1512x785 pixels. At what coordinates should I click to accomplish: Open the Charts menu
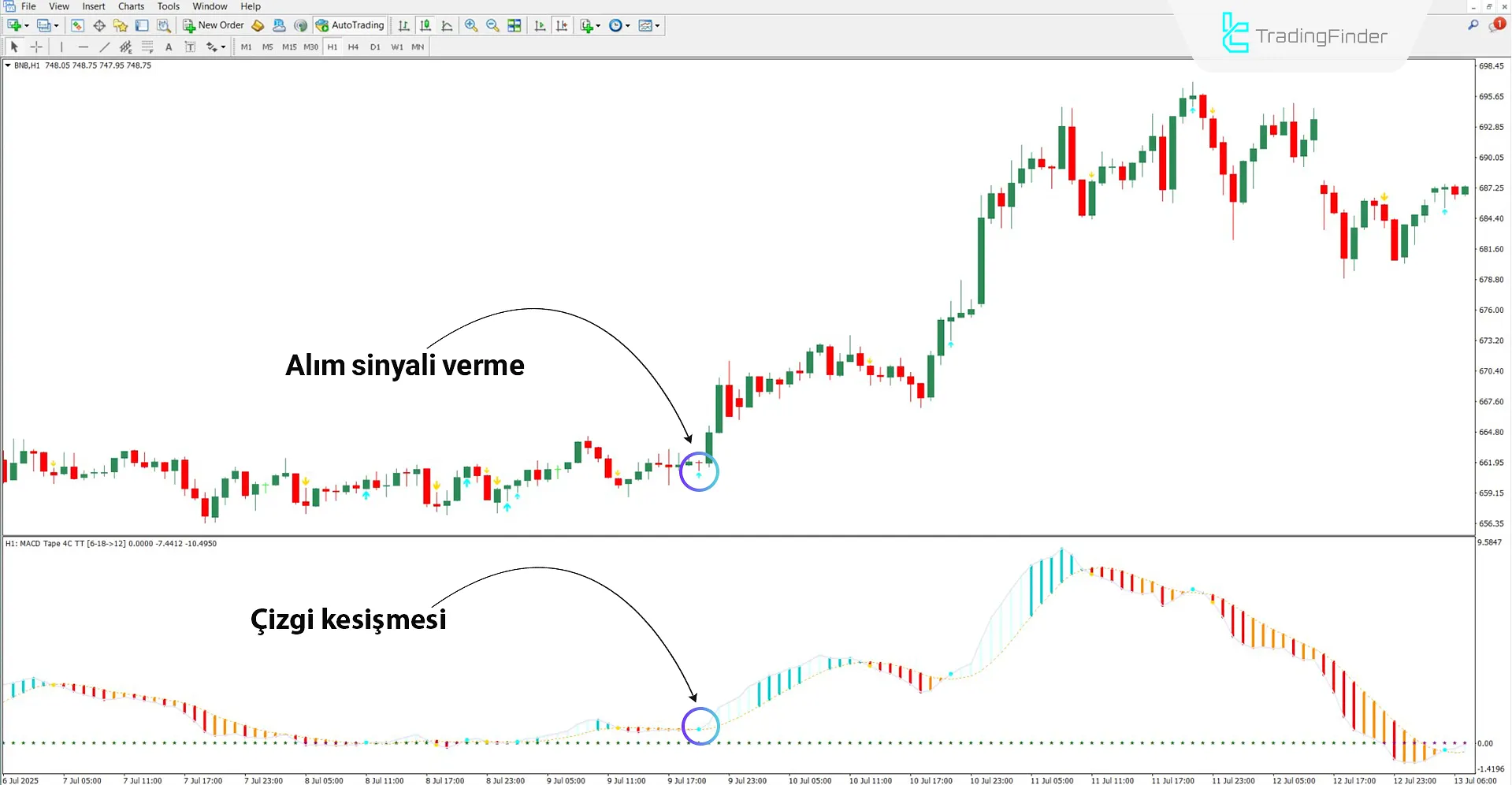click(130, 6)
